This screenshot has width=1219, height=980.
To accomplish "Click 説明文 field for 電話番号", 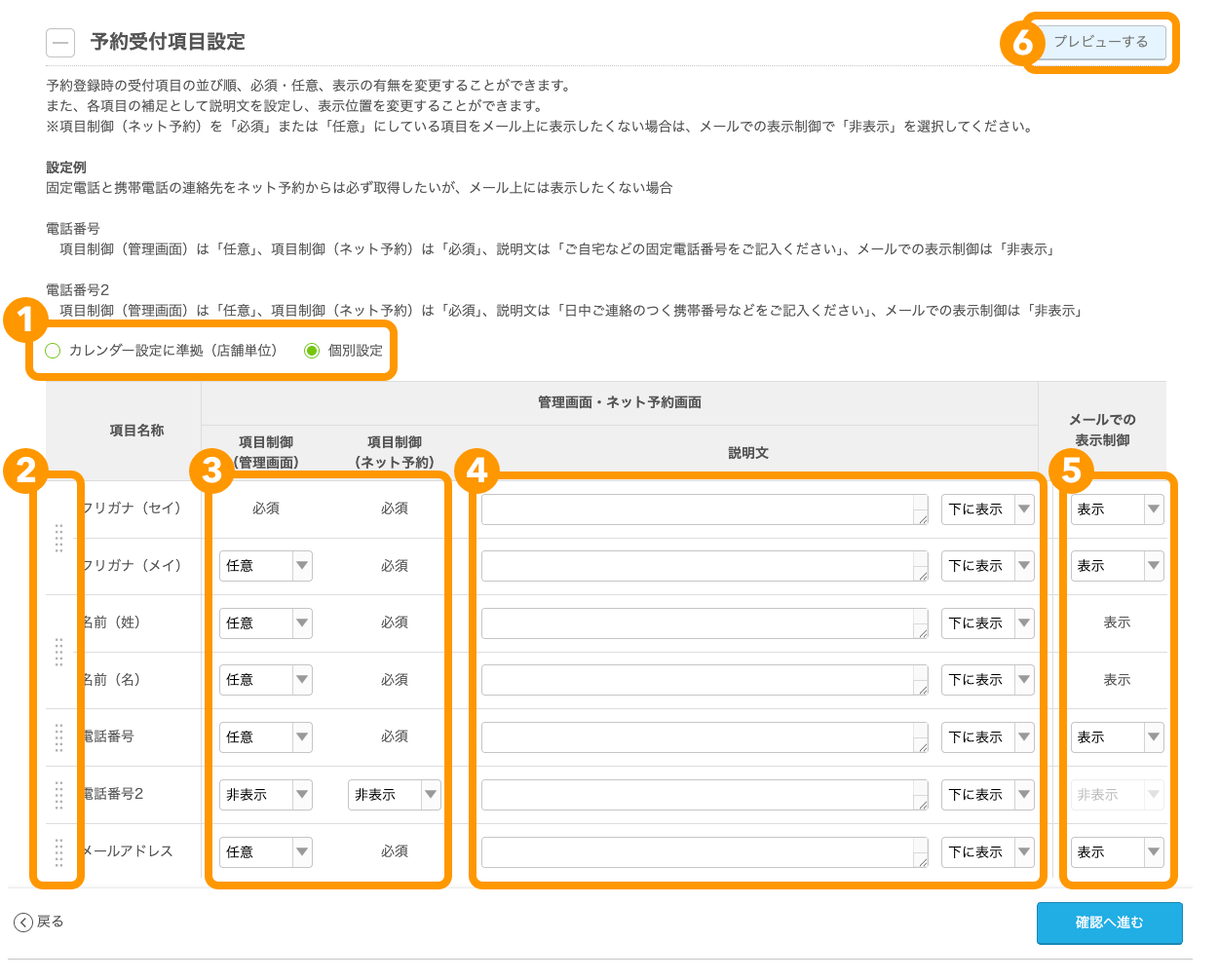I will coord(705,737).
